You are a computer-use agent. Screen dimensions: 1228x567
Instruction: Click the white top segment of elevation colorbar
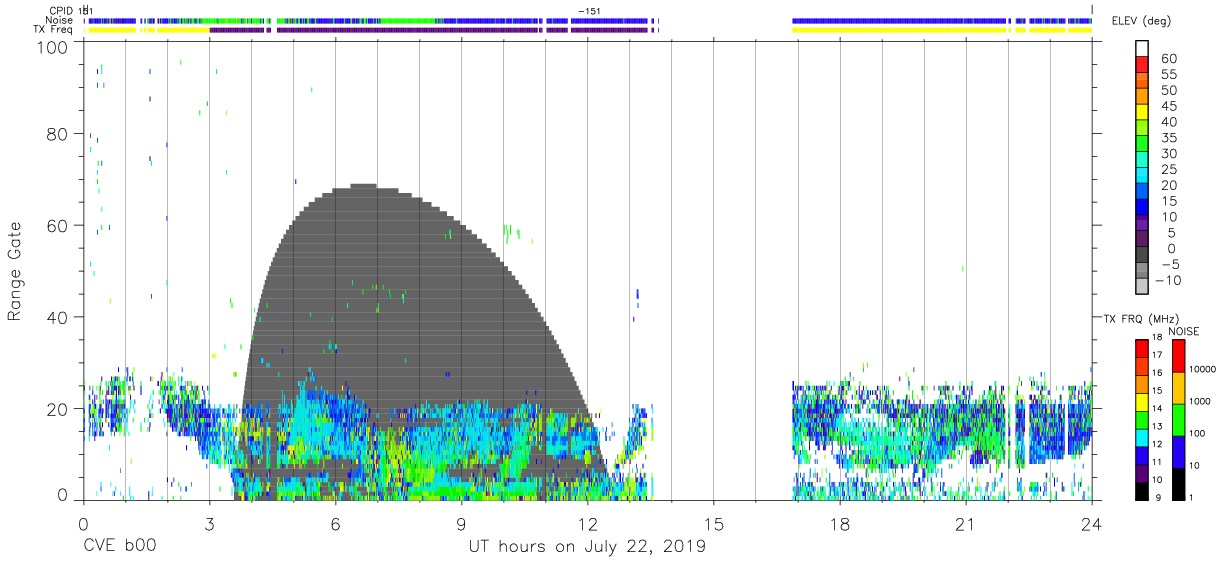(x=1142, y=49)
